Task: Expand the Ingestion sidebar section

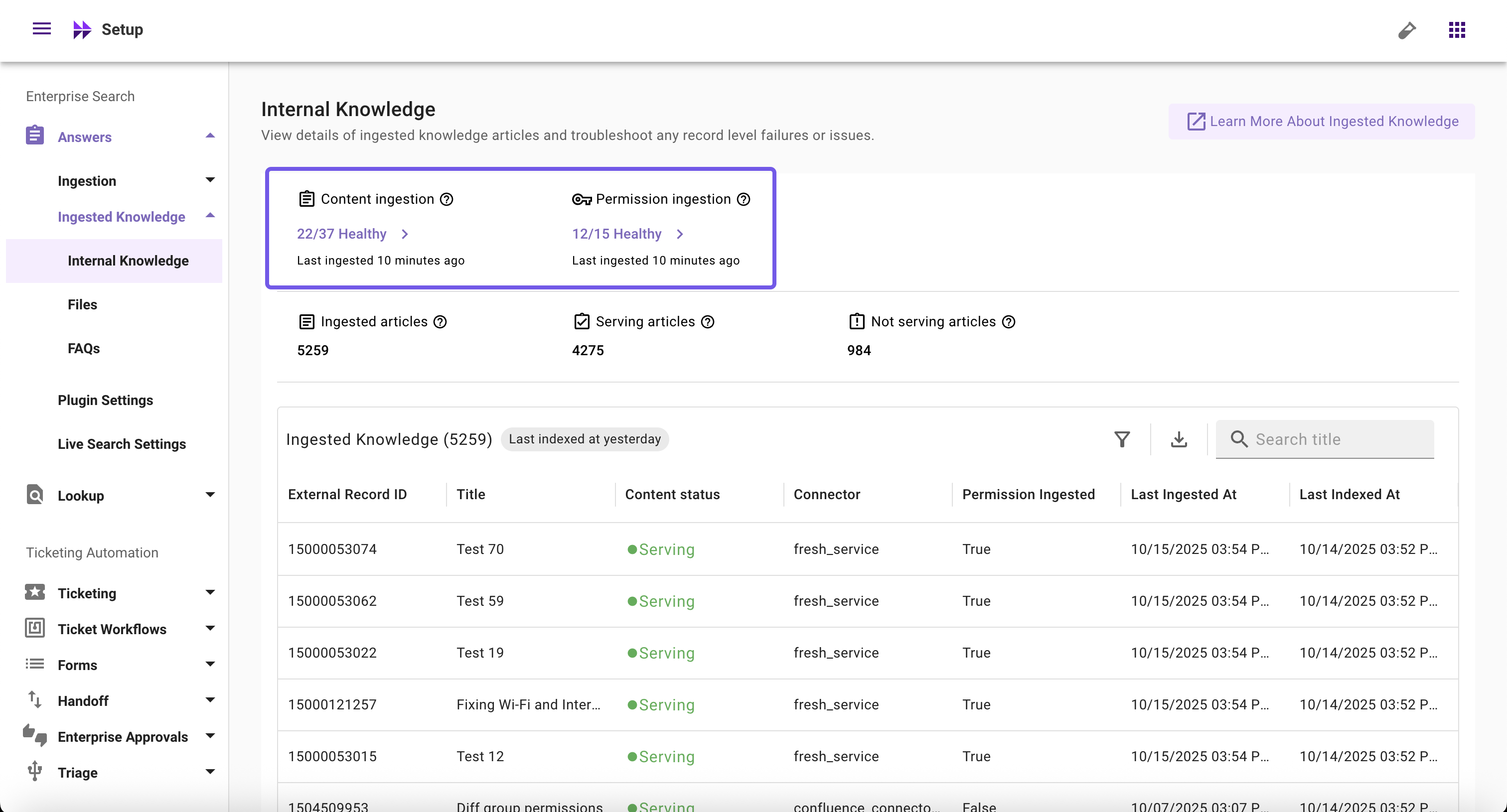Action: (x=210, y=180)
